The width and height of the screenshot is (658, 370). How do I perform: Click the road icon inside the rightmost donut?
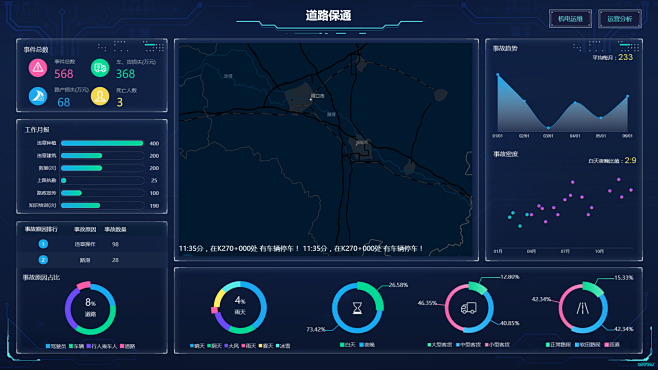click(x=582, y=308)
